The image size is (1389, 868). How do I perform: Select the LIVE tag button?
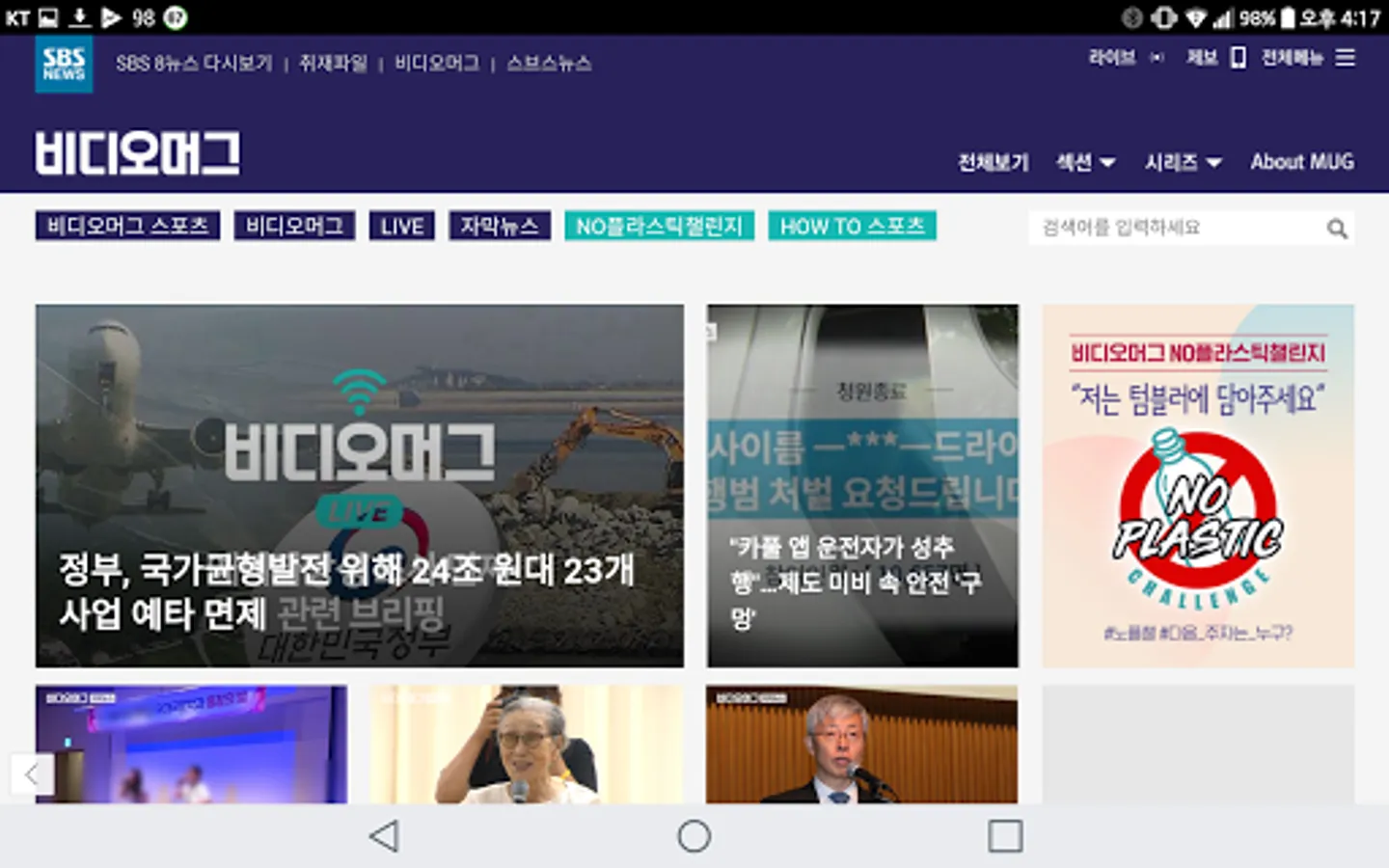pos(401,226)
